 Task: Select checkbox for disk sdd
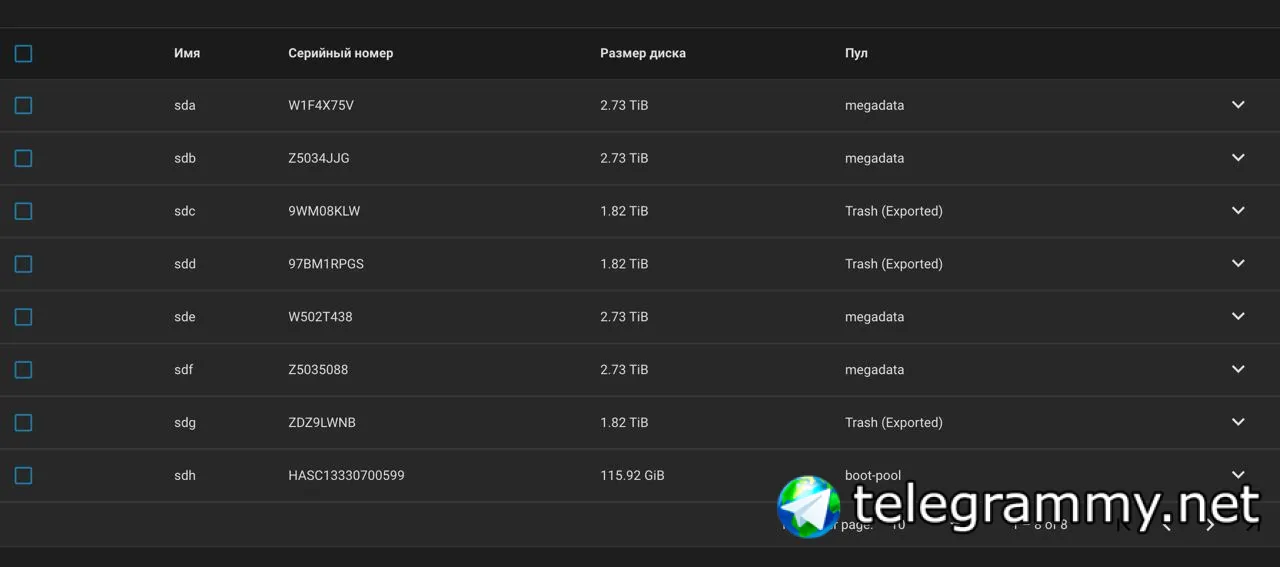(x=23, y=264)
